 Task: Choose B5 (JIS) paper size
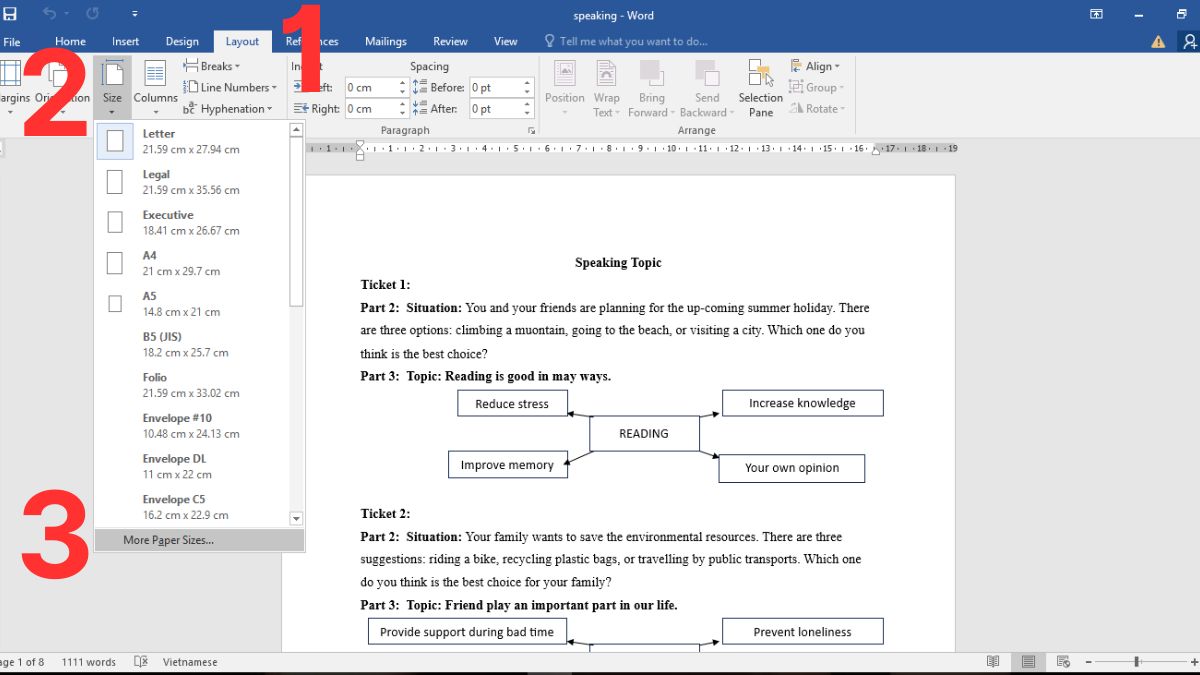pos(193,345)
